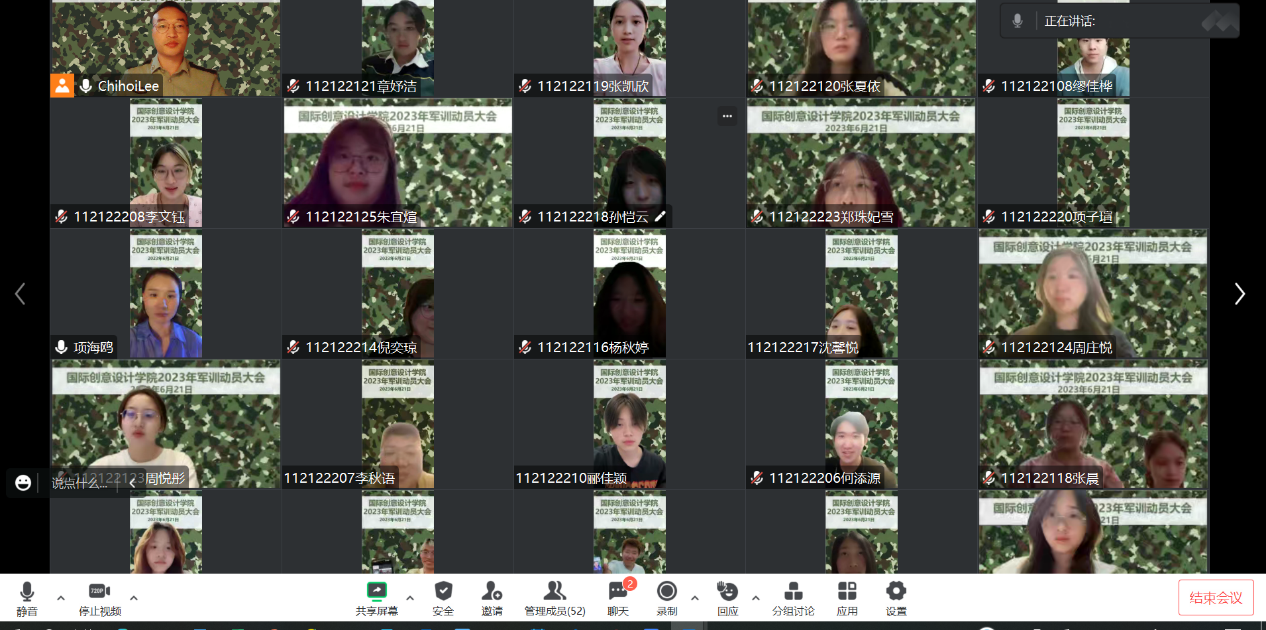Open 管理成员(52) participants panel
The width and height of the screenshot is (1266, 630).
(554, 597)
